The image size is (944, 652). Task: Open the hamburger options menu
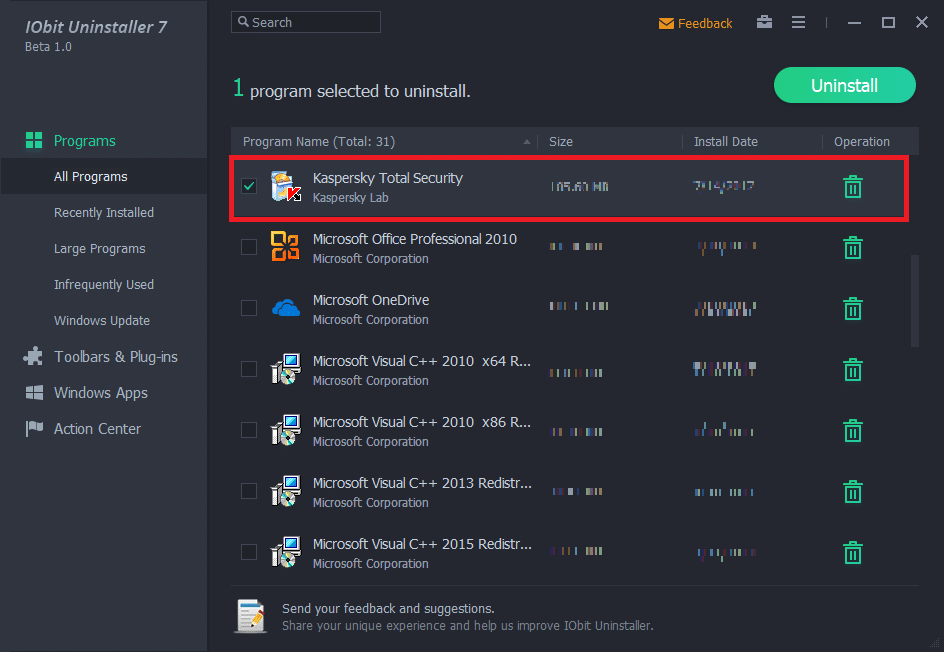pyautogui.click(x=798, y=22)
